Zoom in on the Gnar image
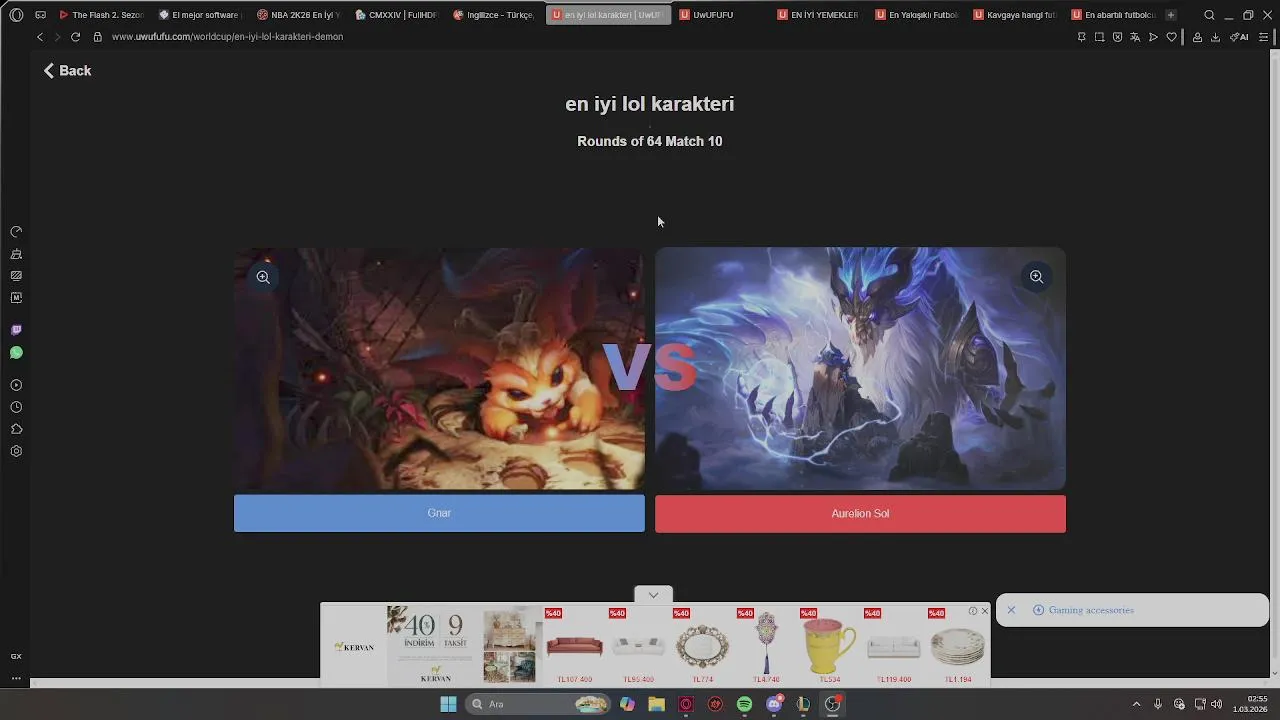 263,277
